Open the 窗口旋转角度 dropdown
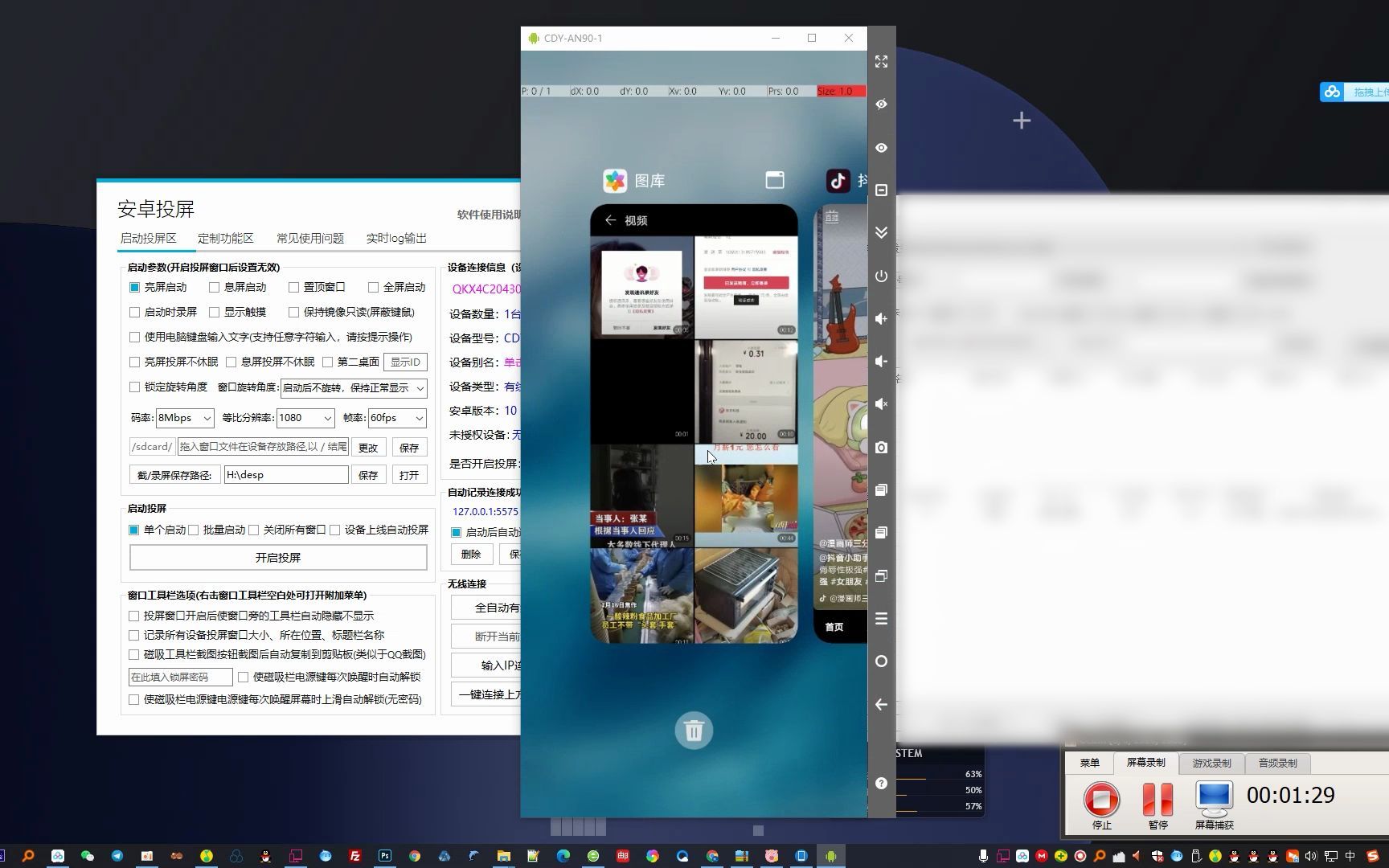 pyautogui.click(x=354, y=388)
